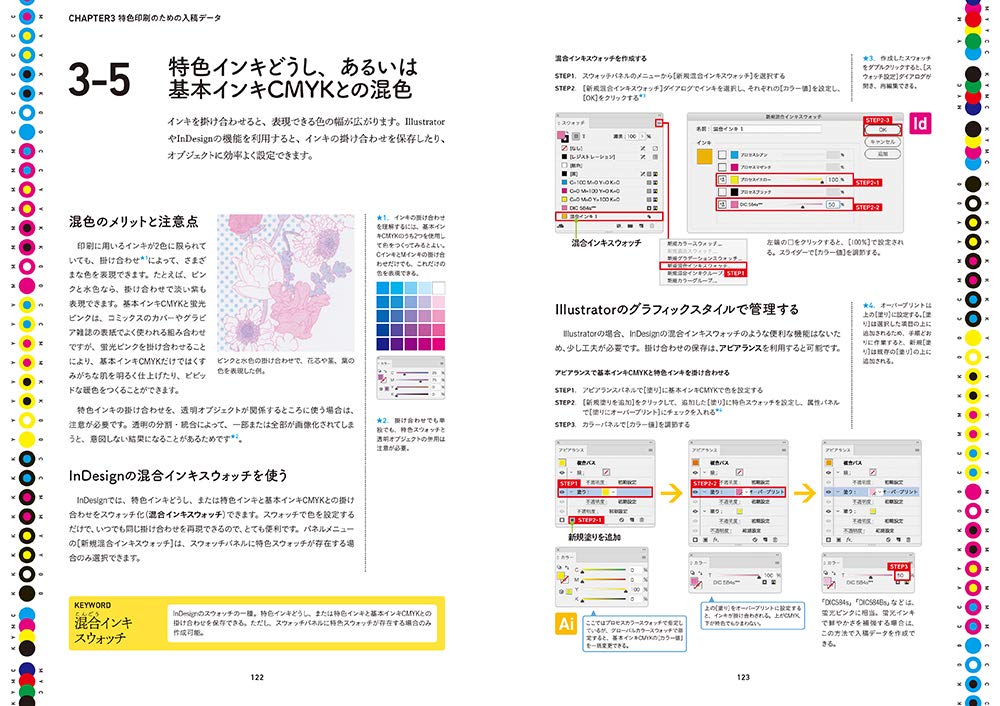Click オーバープリント link in the middle Appearance panel
This screenshot has height=706, width=1000.
(767, 492)
